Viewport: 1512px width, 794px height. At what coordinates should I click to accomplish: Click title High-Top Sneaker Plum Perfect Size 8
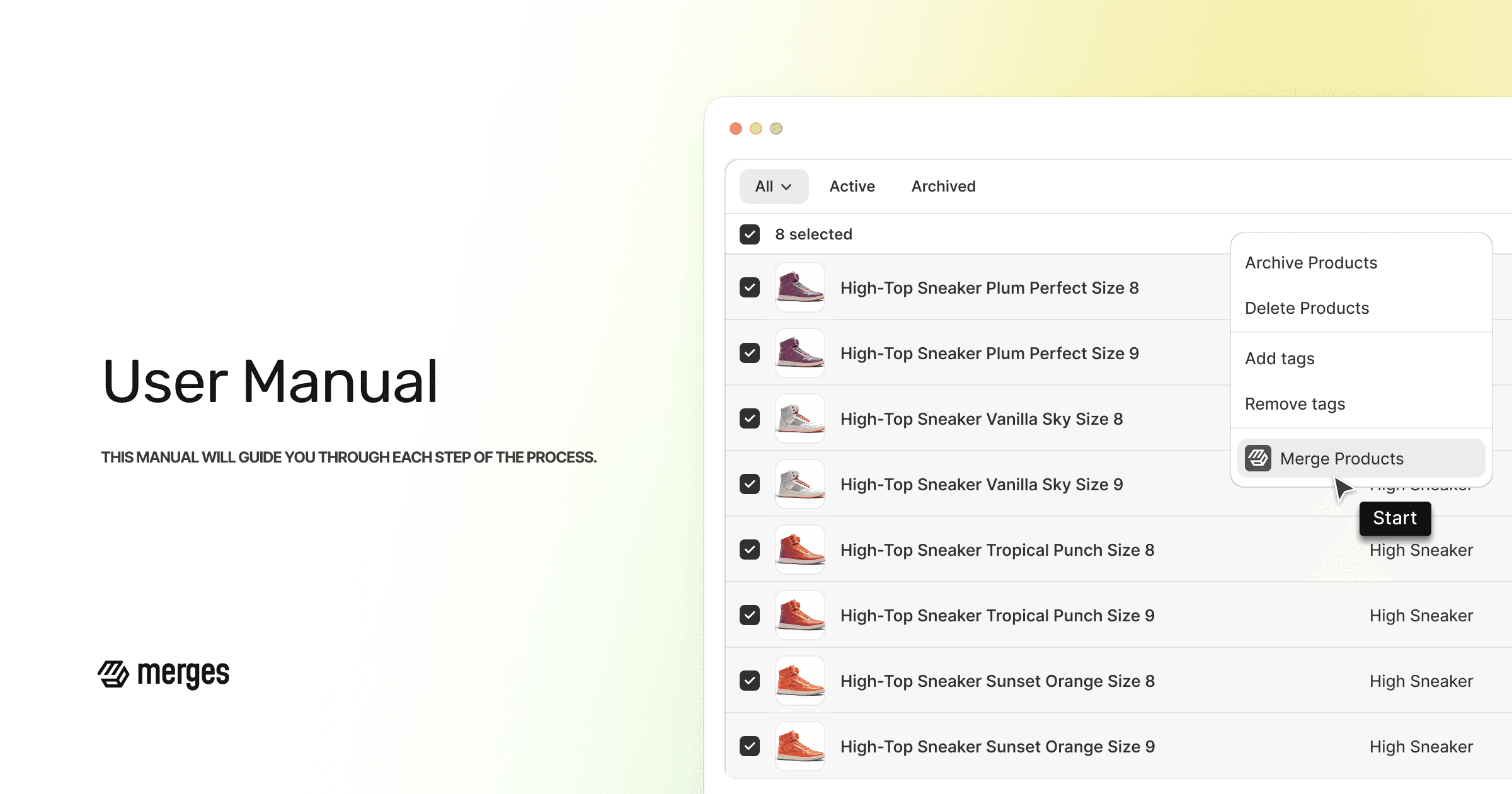tap(990, 288)
